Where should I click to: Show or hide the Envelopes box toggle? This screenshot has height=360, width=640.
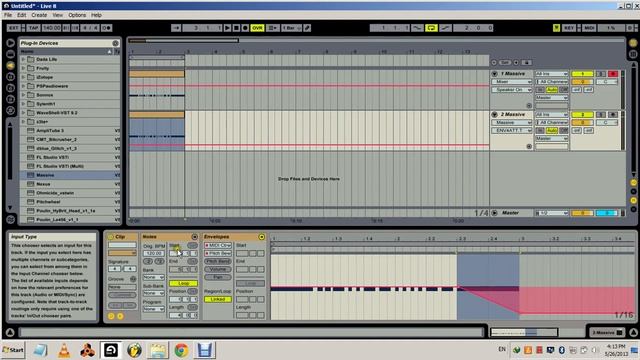click(262, 237)
